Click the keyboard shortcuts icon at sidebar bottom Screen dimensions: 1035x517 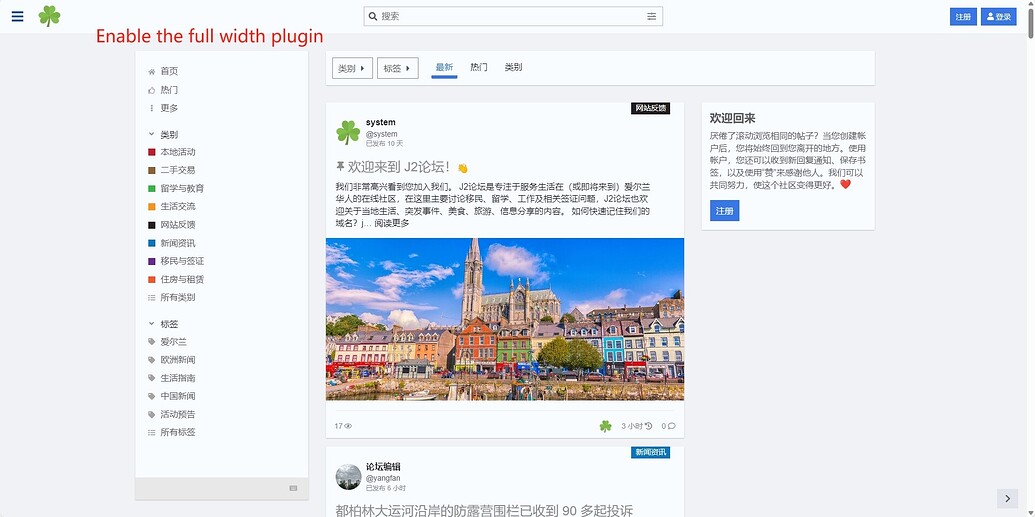tap(293, 488)
